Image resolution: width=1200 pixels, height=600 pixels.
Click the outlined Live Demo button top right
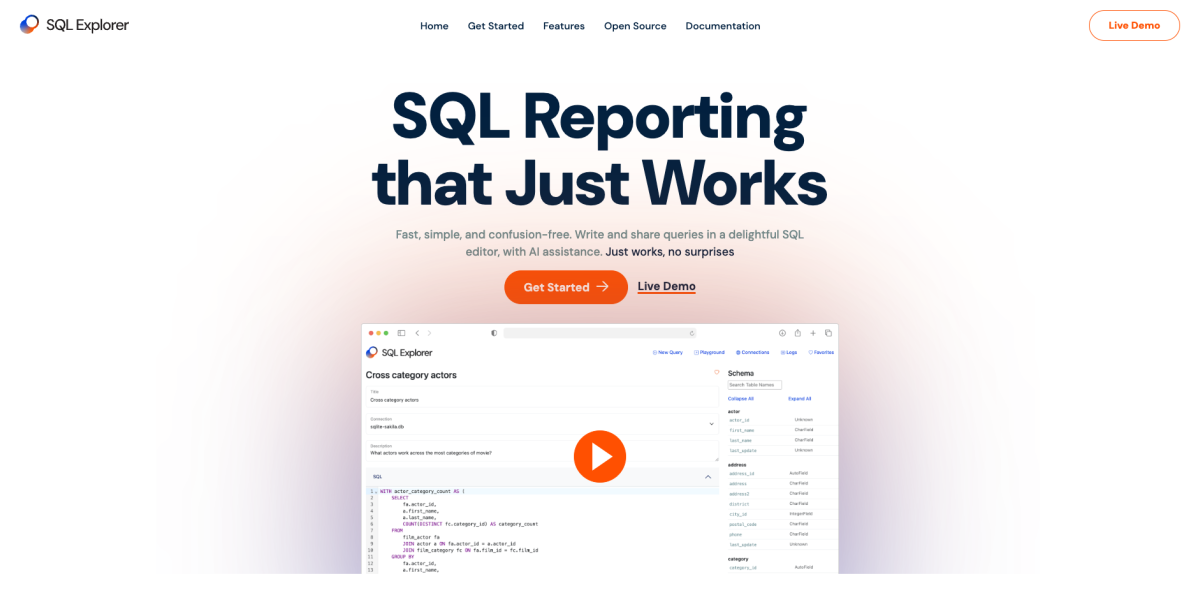coord(1134,26)
